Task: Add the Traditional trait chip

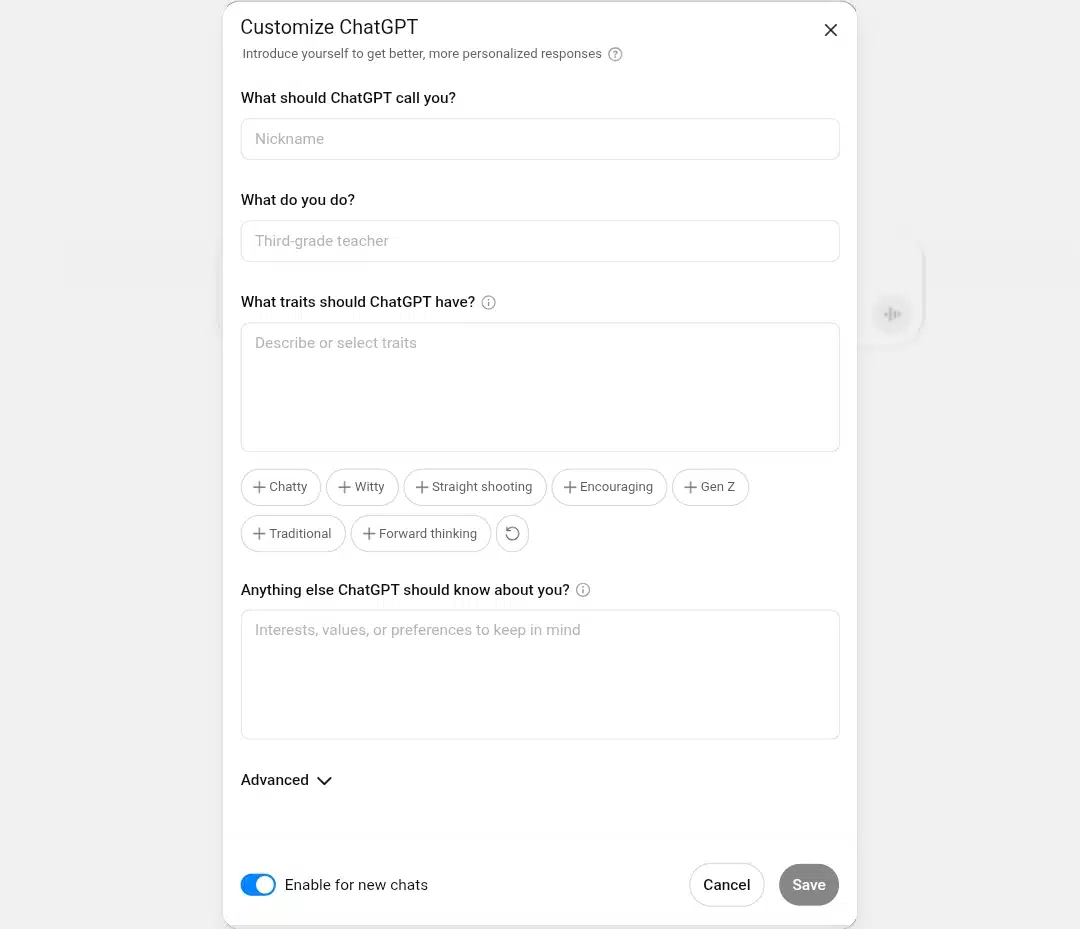Action: point(293,534)
